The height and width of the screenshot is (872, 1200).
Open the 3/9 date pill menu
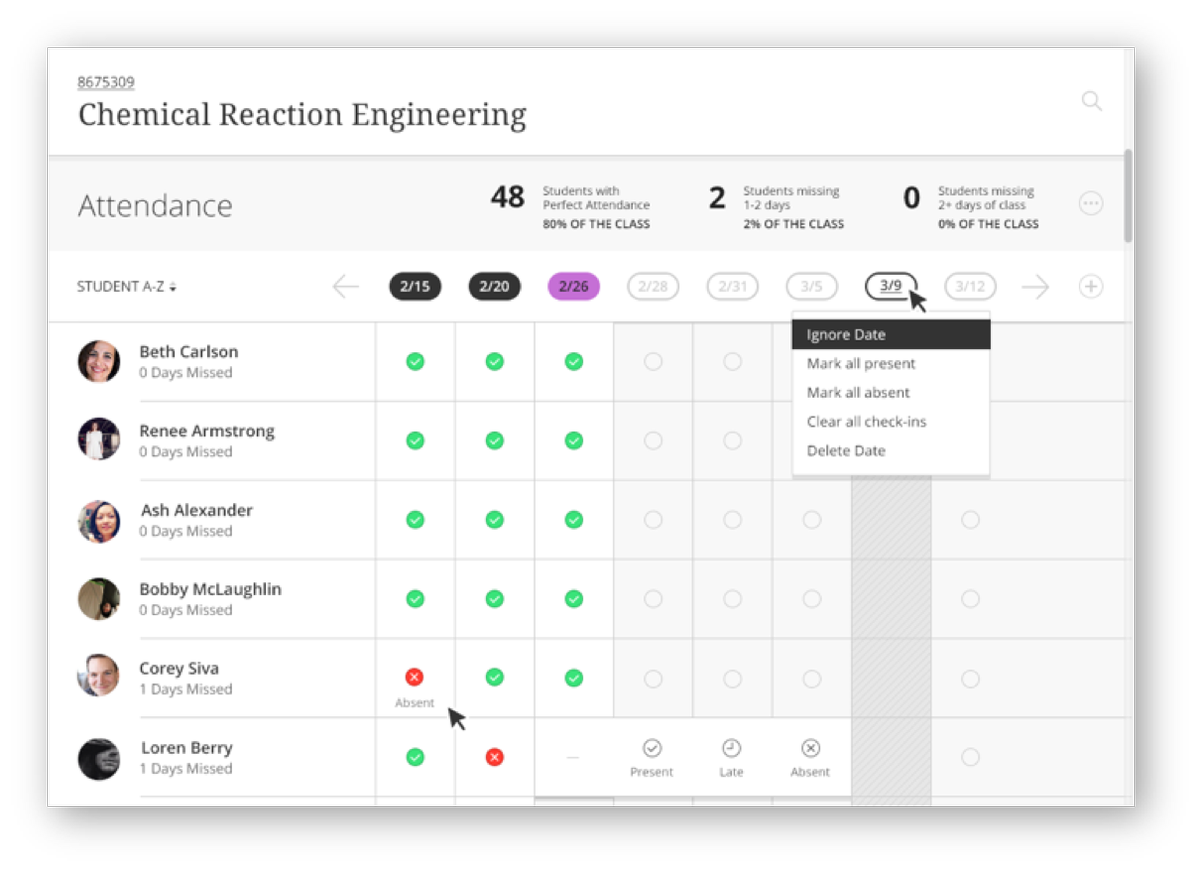pos(891,286)
